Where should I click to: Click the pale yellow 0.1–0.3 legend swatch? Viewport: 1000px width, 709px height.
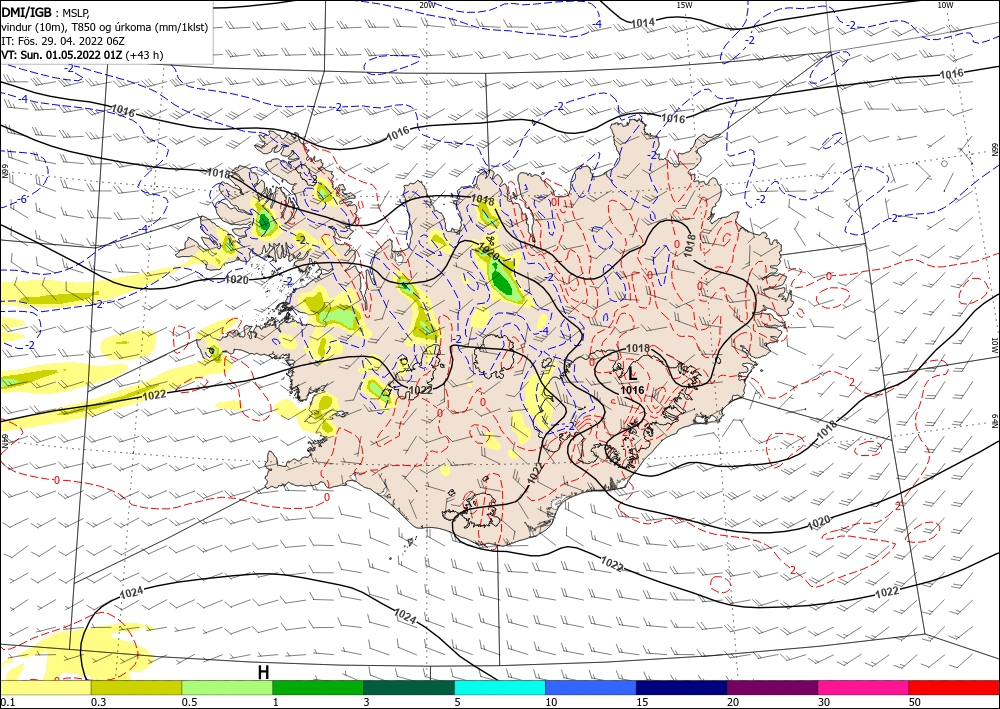click(x=46, y=687)
